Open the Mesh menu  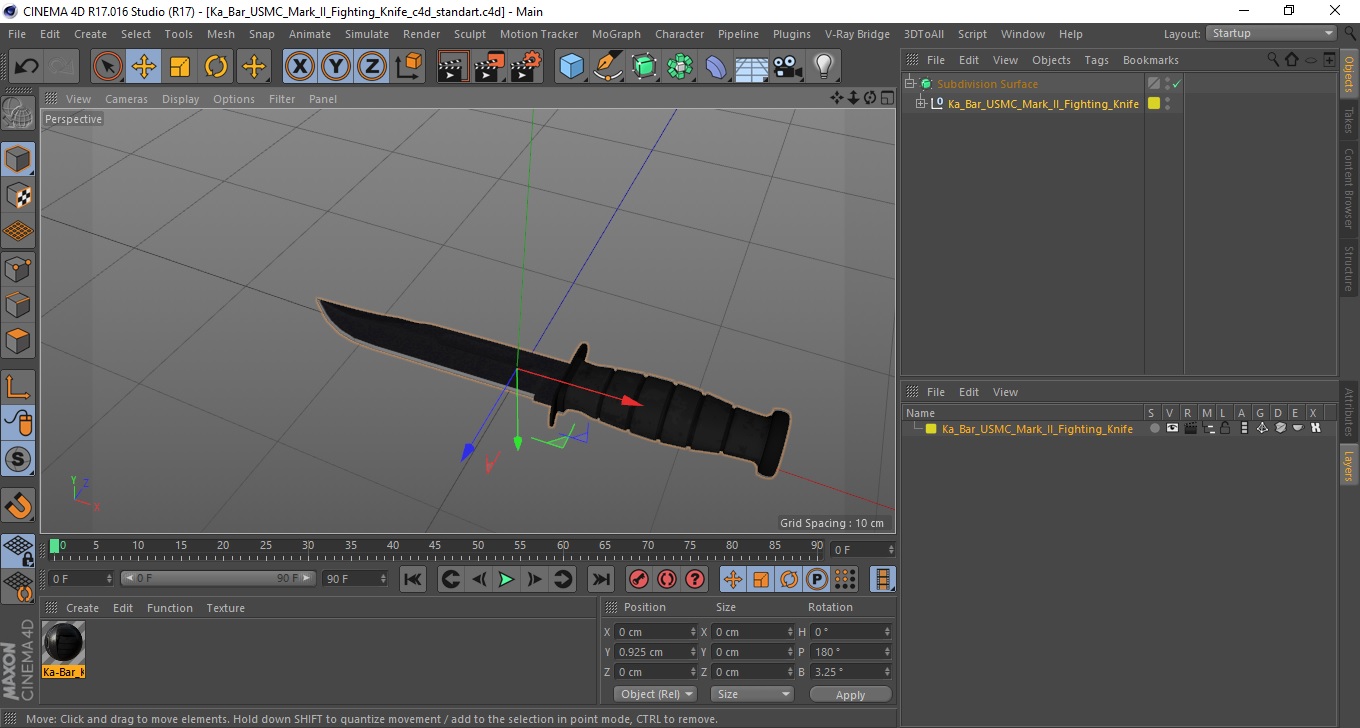pos(220,34)
